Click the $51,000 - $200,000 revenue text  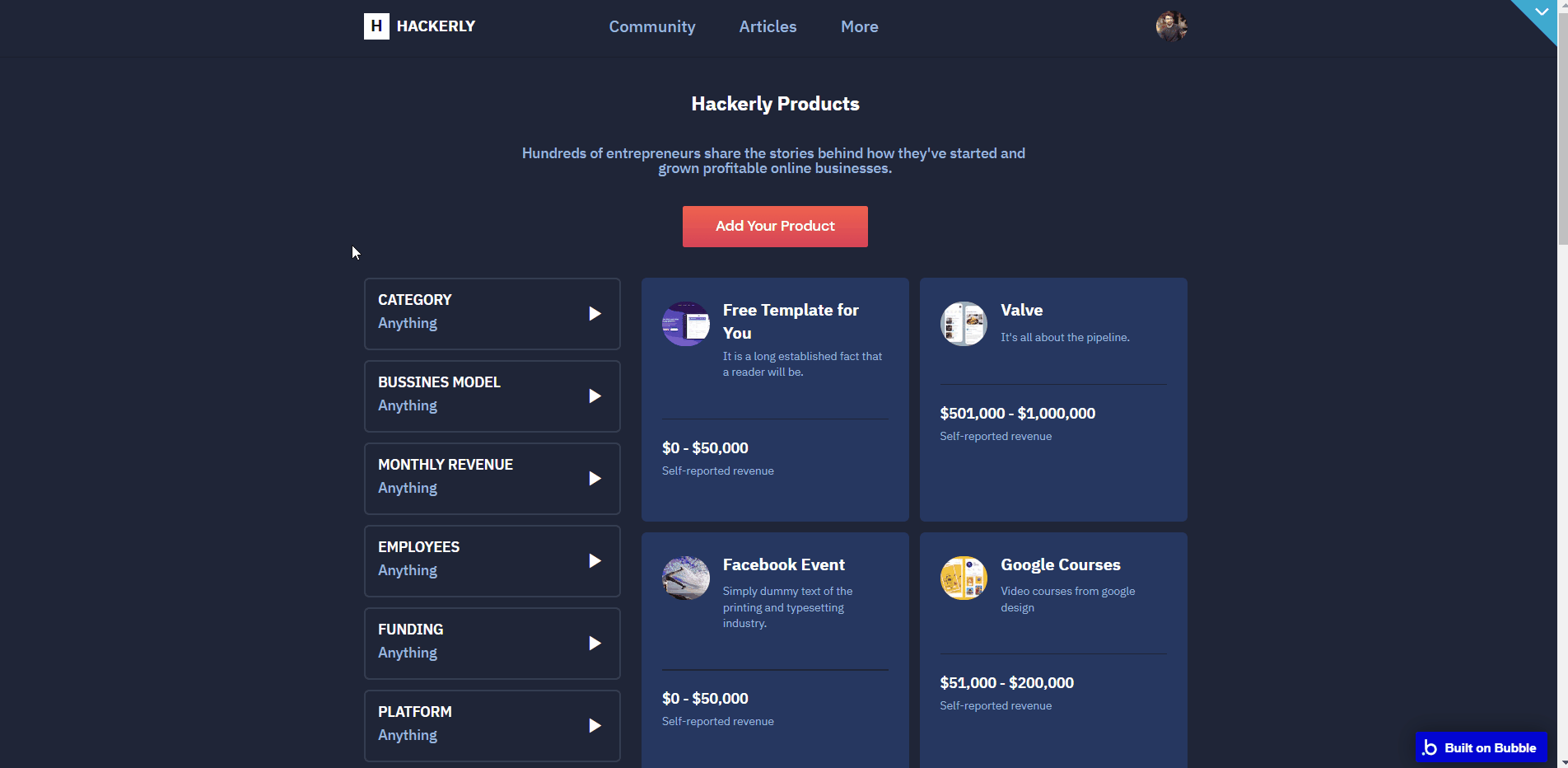[1007, 683]
